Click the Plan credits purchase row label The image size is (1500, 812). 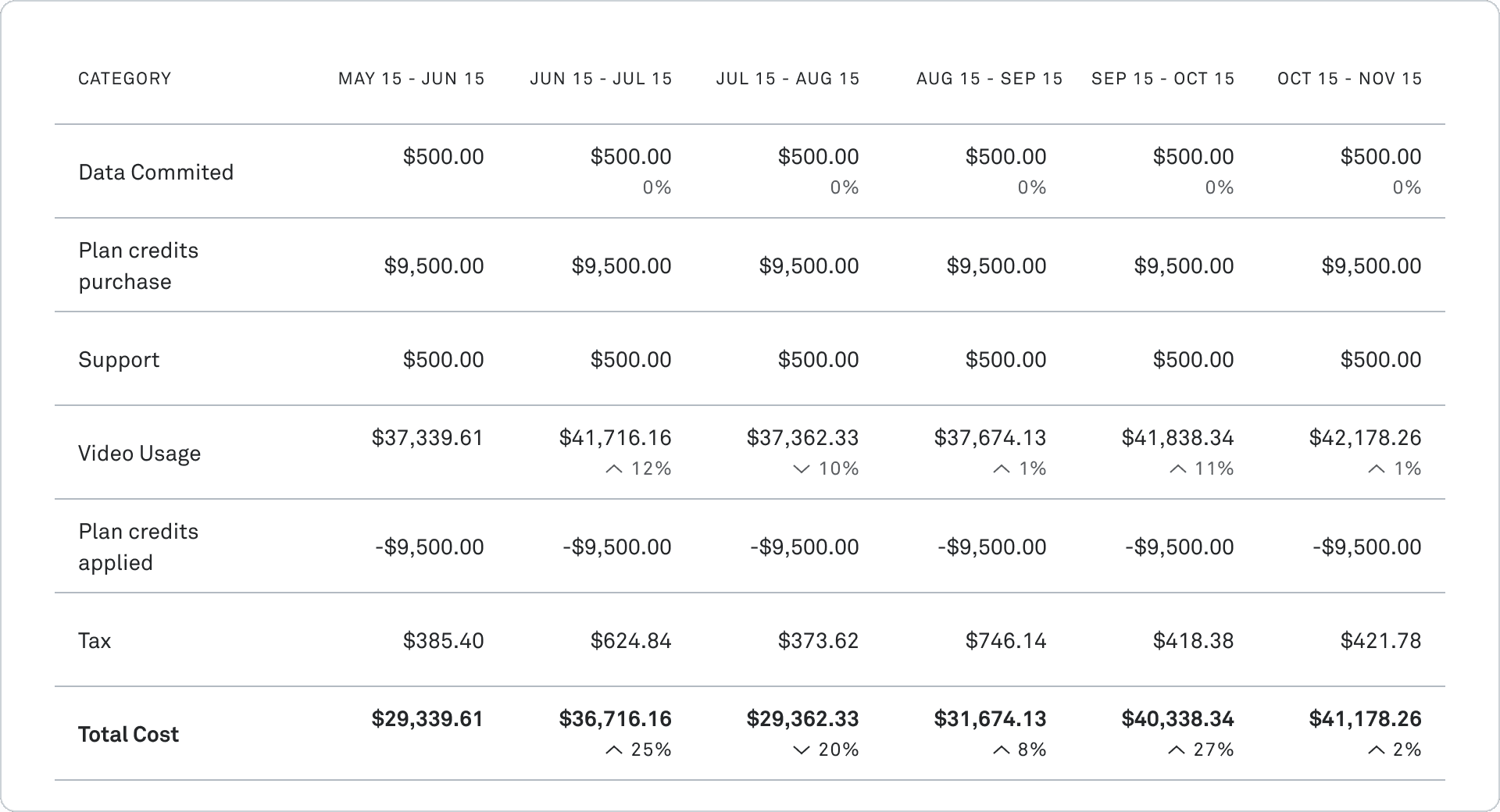pyautogui.click(x=138, y=266)
